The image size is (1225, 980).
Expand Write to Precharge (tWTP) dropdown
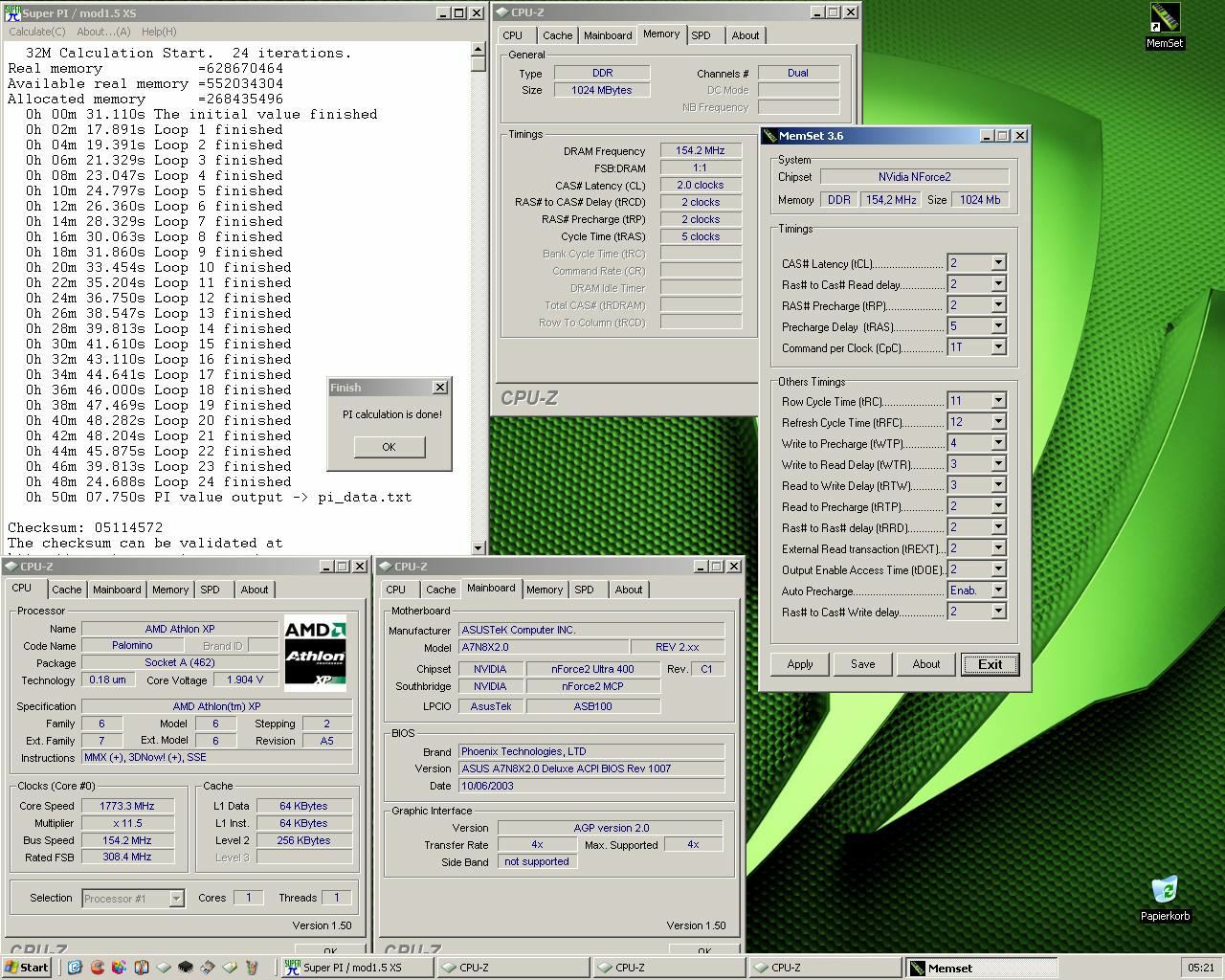coord(998,443)
